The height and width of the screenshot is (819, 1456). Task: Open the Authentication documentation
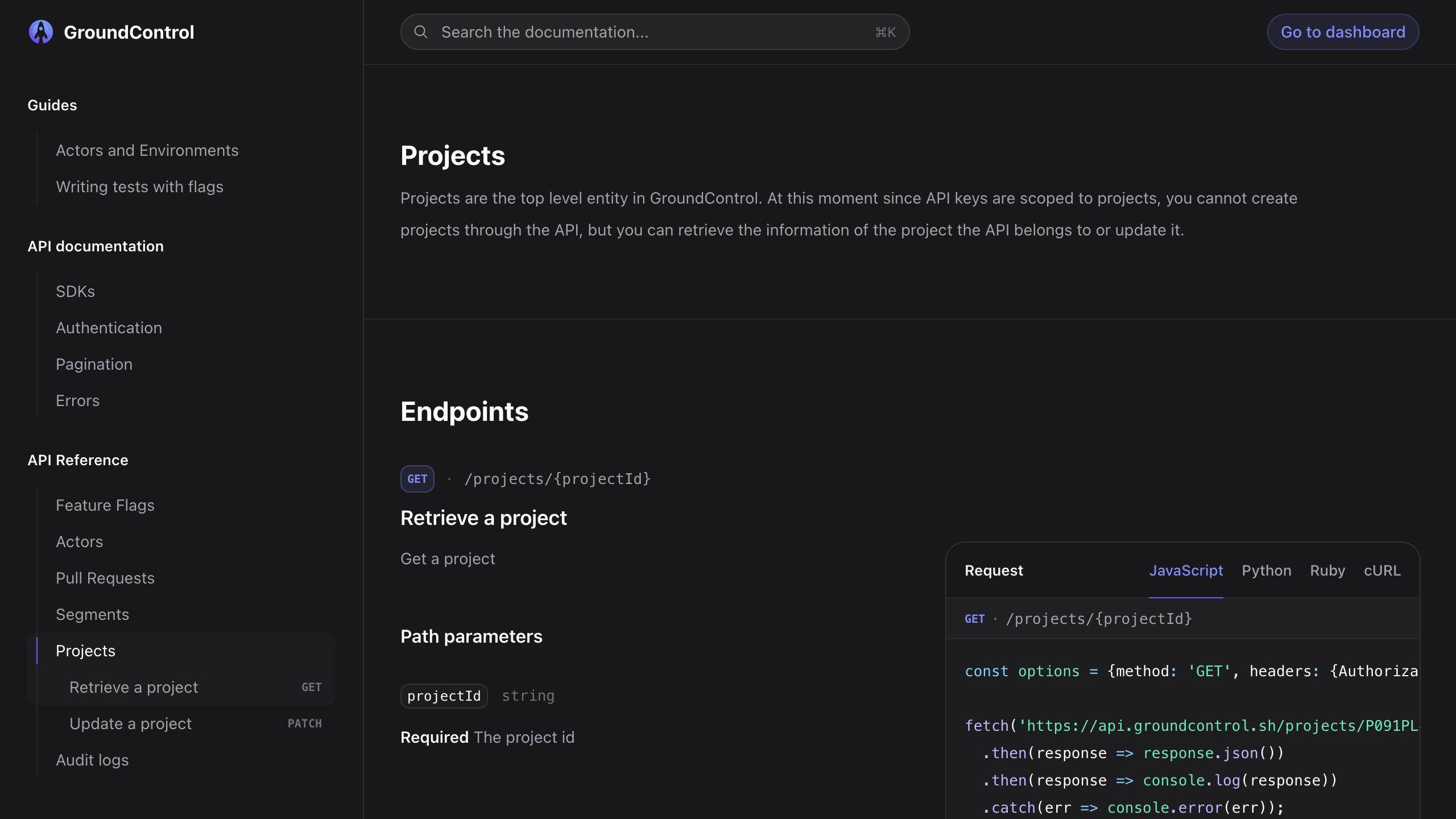tap(109, 328)
